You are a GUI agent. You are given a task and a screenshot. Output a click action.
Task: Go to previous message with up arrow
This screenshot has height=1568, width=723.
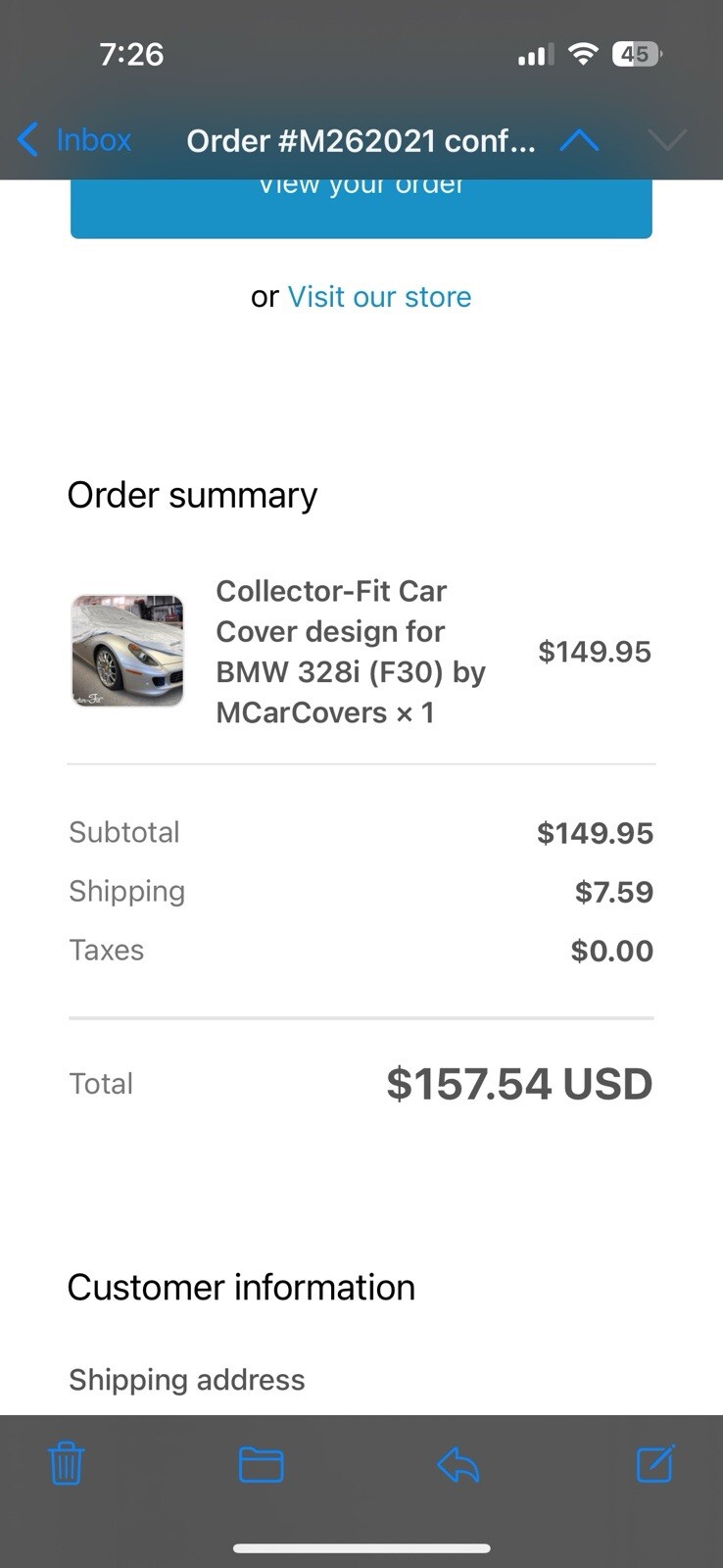point(579,141)
